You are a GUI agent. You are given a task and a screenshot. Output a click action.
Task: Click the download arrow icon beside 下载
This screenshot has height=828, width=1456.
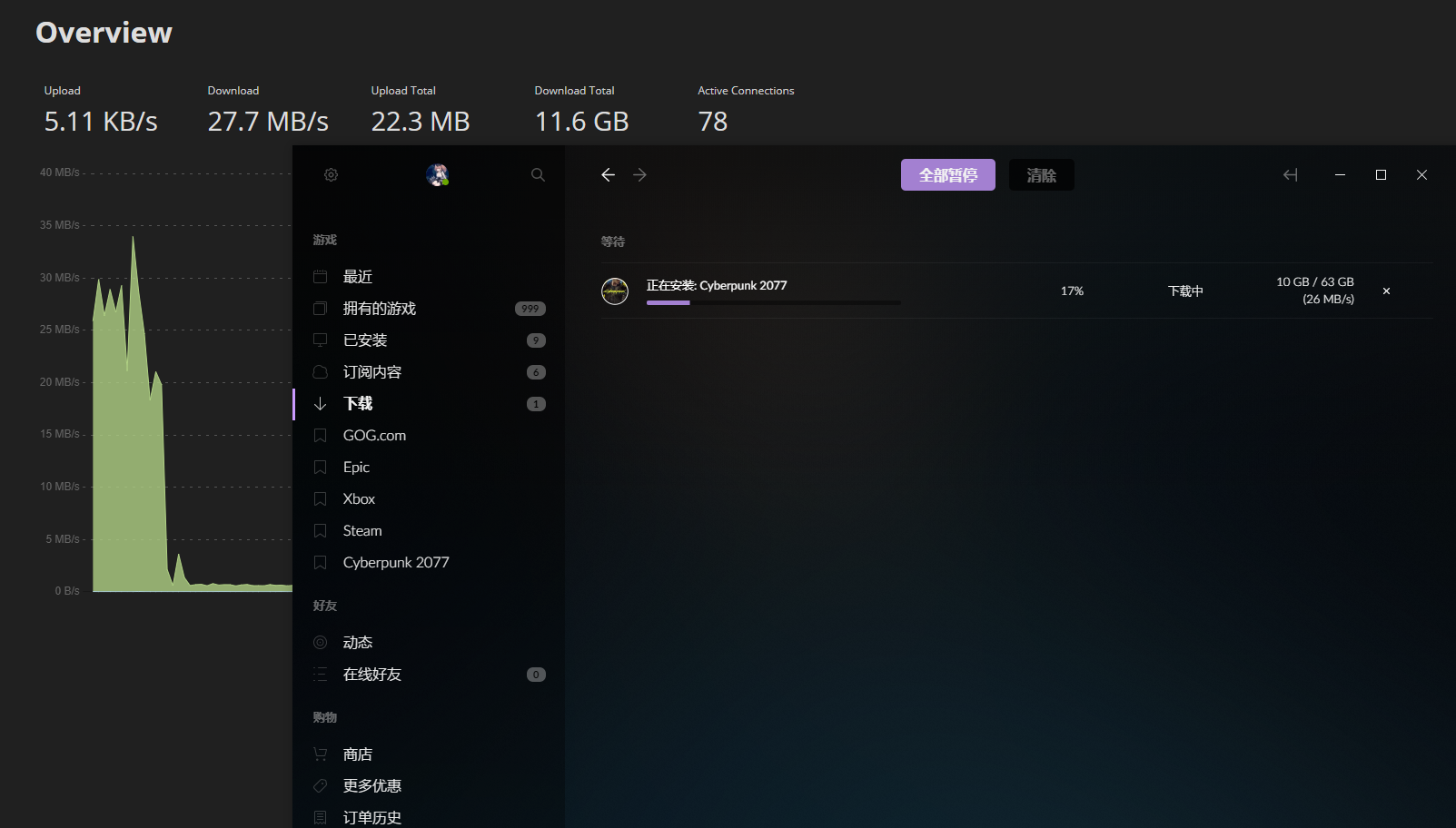(x=320, y=403)
